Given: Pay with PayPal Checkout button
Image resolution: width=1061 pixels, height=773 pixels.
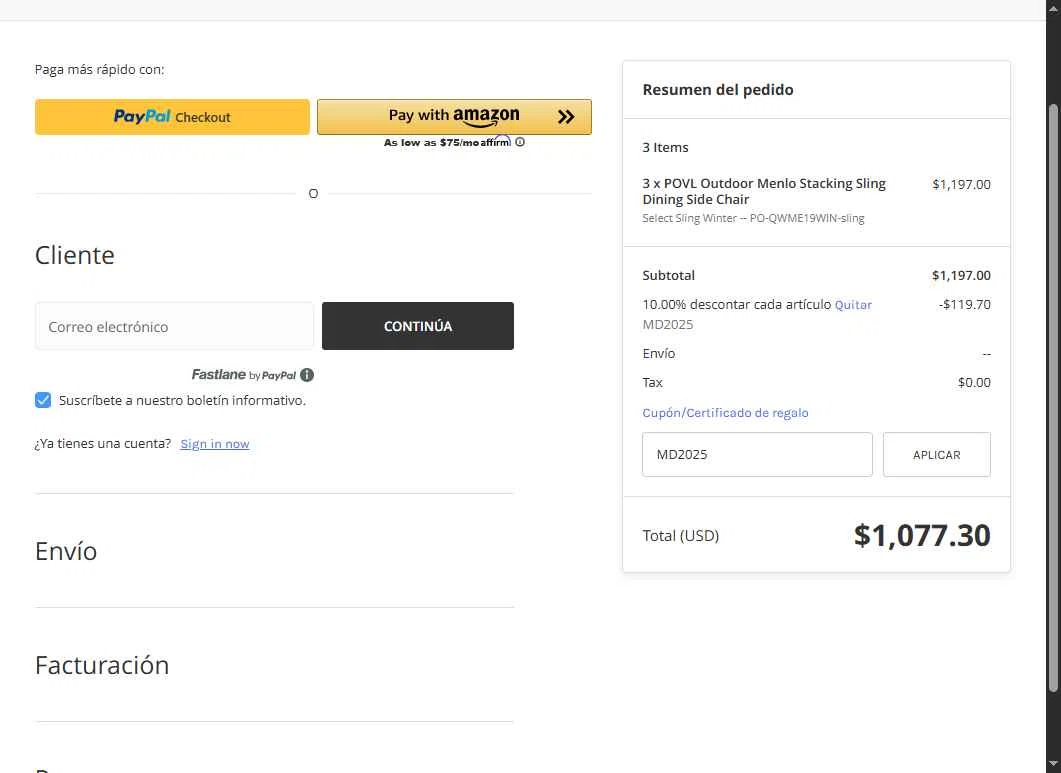Looking at the screenshot, I should [x=172, y=117].
